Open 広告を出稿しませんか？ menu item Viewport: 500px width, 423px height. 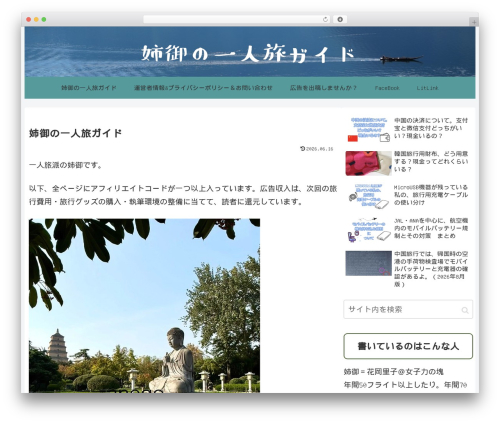tap(323, 88)
